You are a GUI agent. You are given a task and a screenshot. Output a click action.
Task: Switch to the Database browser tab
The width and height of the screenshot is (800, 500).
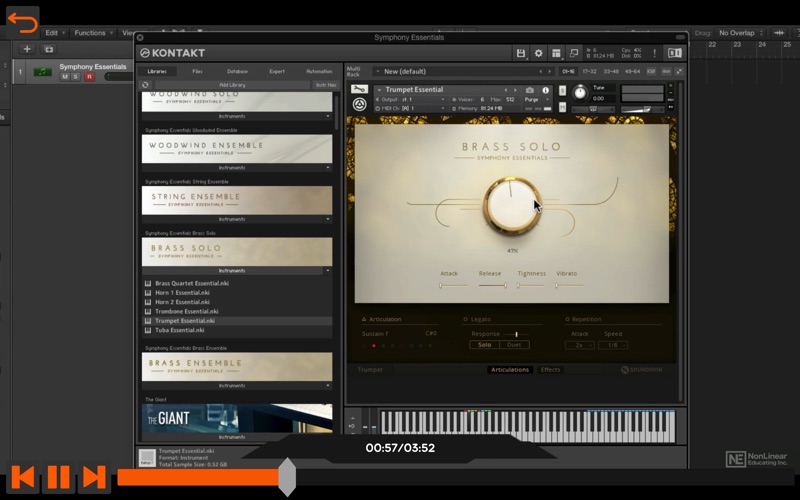pos(237,71)
